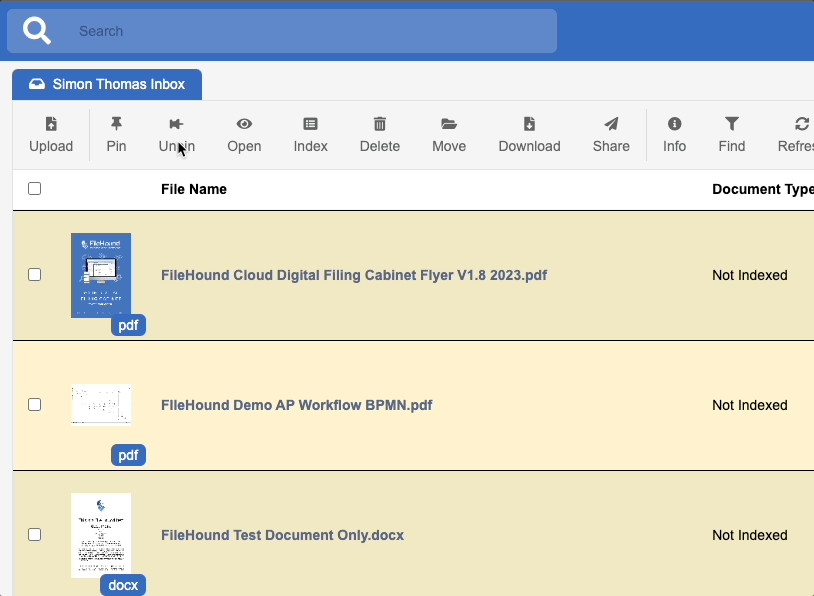This screenshot has width=814, height=596.
Task: Click the Document Type column header
Action: click(763, 189)
